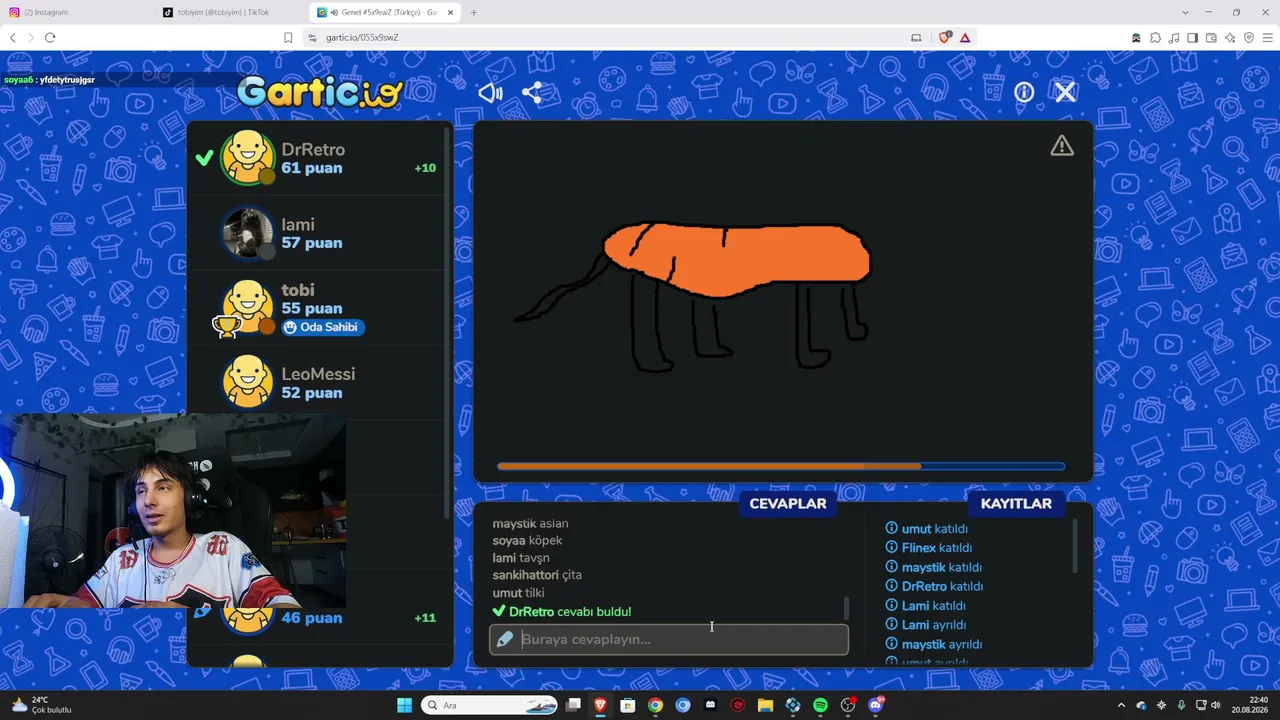Open the tab search dropdown arrow

[1185, 12]
